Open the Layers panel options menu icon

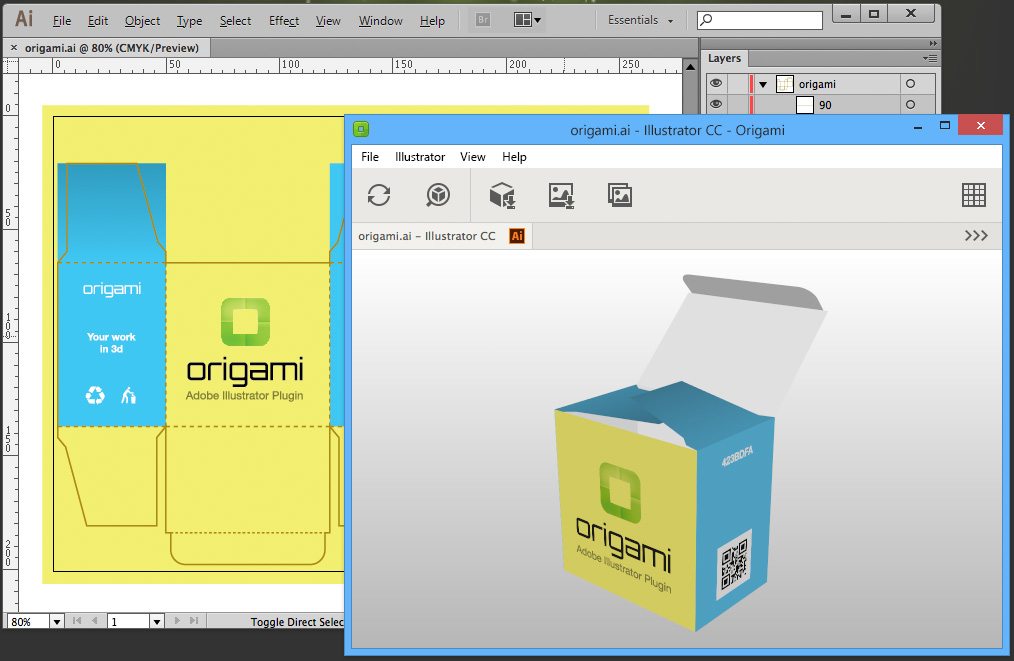[x=930, y=58]
